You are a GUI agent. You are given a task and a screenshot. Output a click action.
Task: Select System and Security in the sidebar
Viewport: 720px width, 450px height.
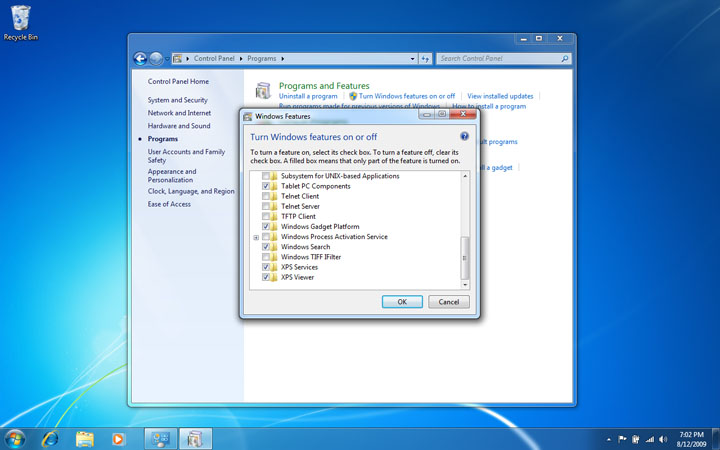pyautogui.click(x=177, y=100)
